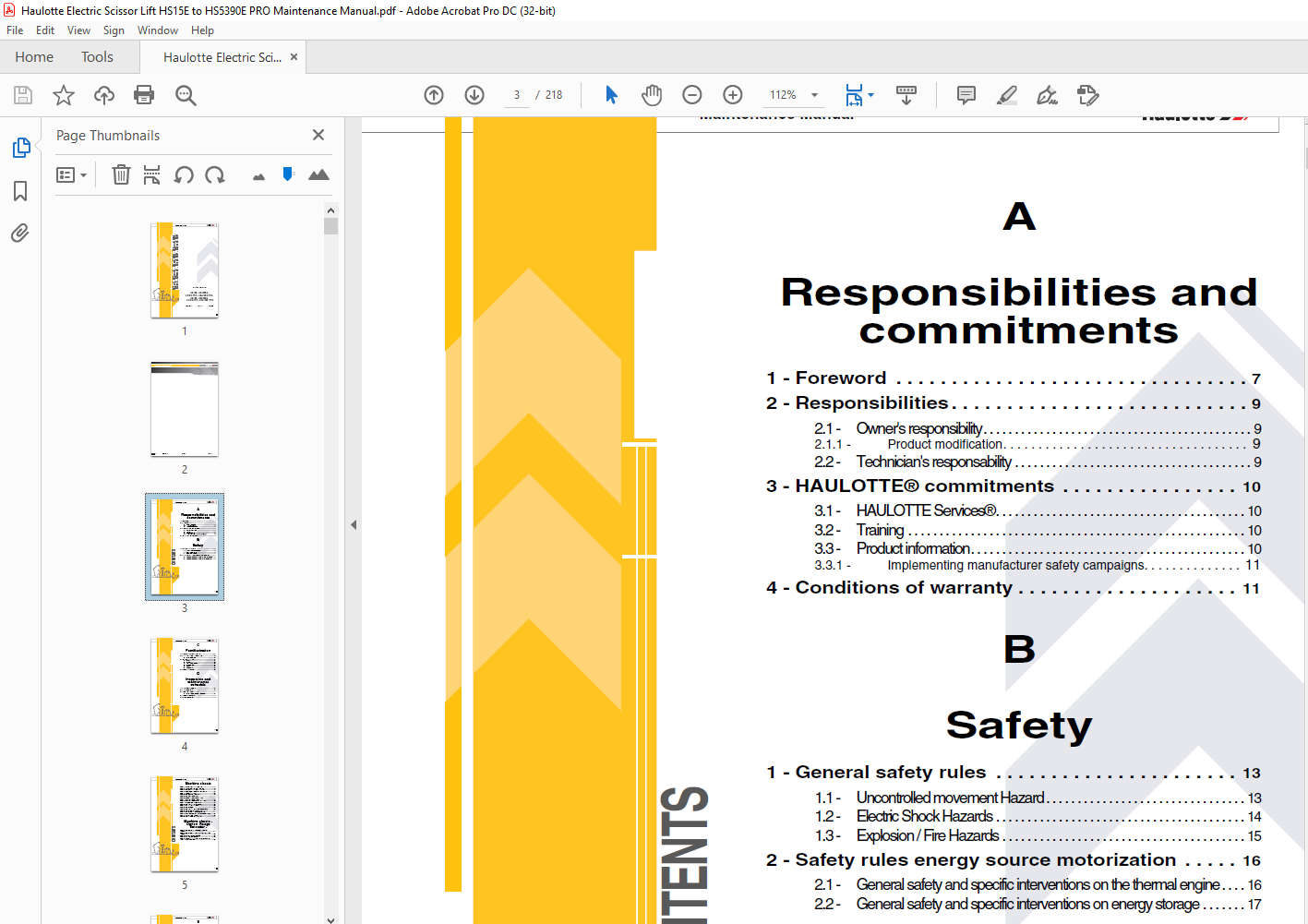The width and height of the screenshot is (1308, 924).
Task: Open thumbnail Options dropdown menu
Action: pos(71,174)
